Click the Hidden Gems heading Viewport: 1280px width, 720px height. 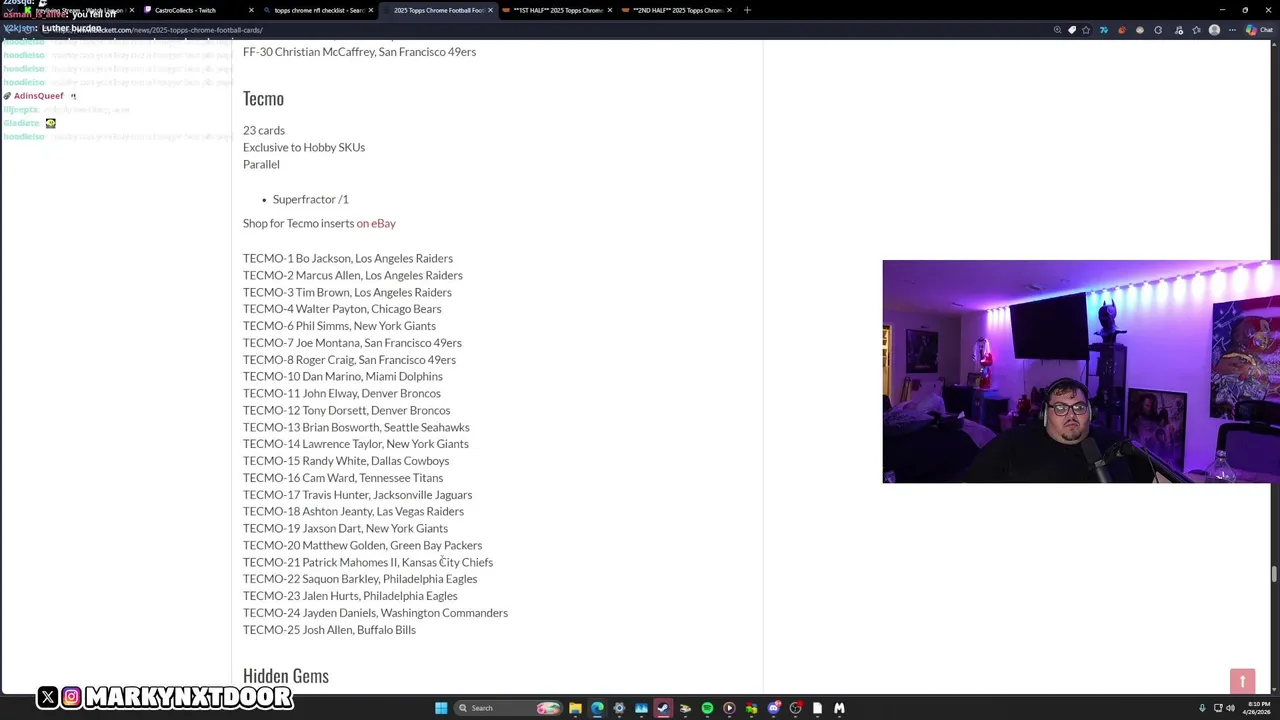(x=286, y=676)
